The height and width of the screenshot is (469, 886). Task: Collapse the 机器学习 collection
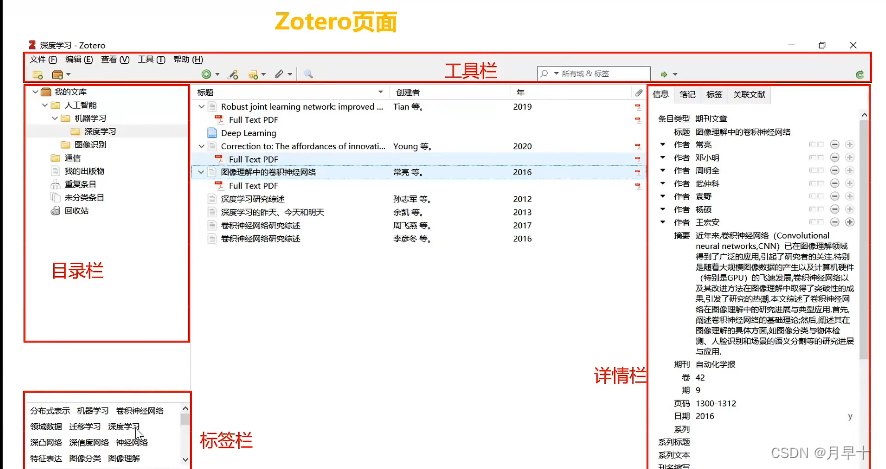tap(54, 118)
